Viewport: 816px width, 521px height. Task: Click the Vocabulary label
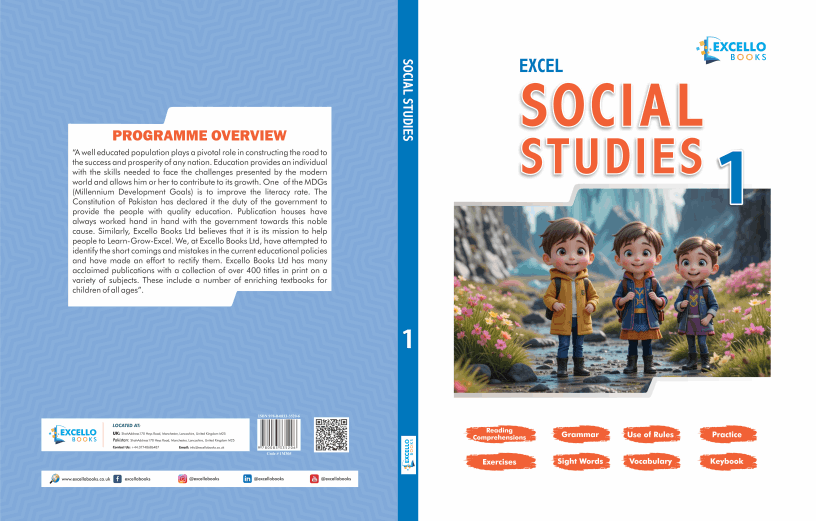coord(650,462)
